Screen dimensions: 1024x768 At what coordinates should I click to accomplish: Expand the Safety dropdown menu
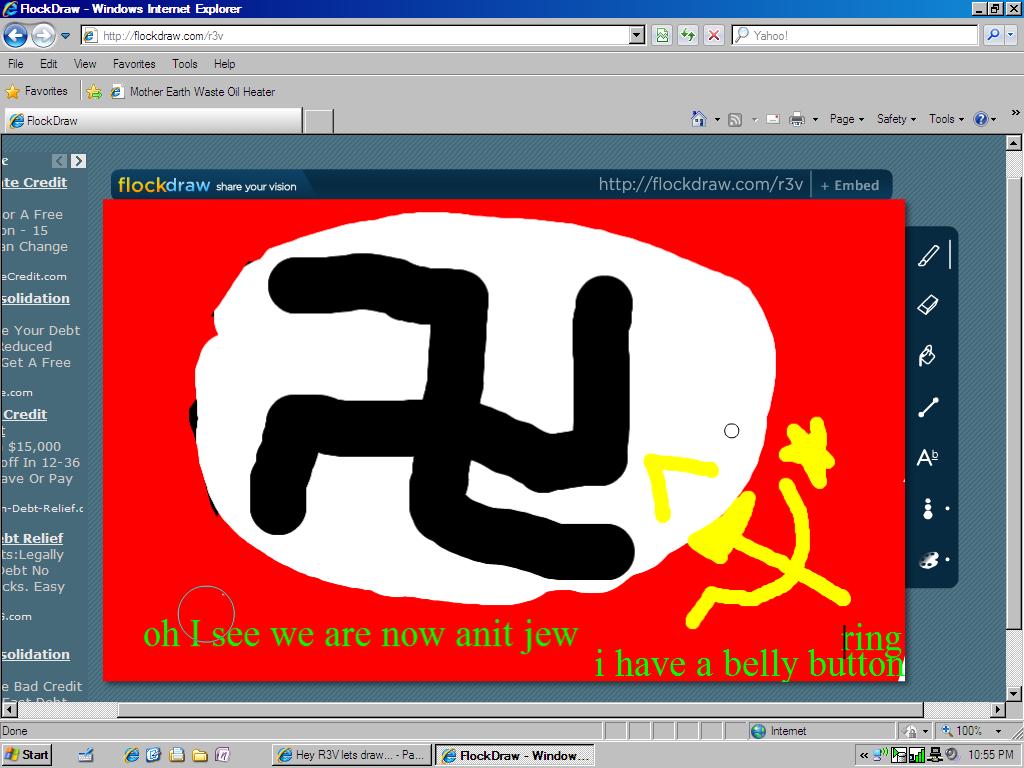[896, 119]
